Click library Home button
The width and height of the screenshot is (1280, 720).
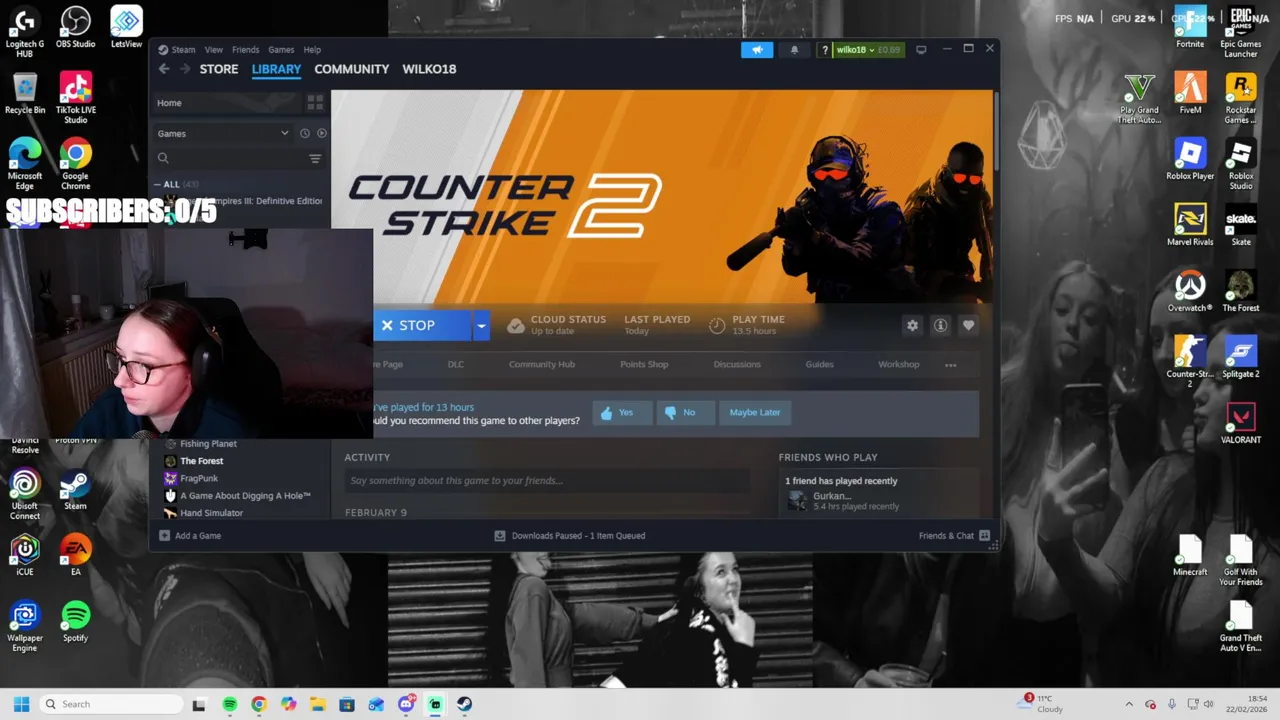pos(227,103)
